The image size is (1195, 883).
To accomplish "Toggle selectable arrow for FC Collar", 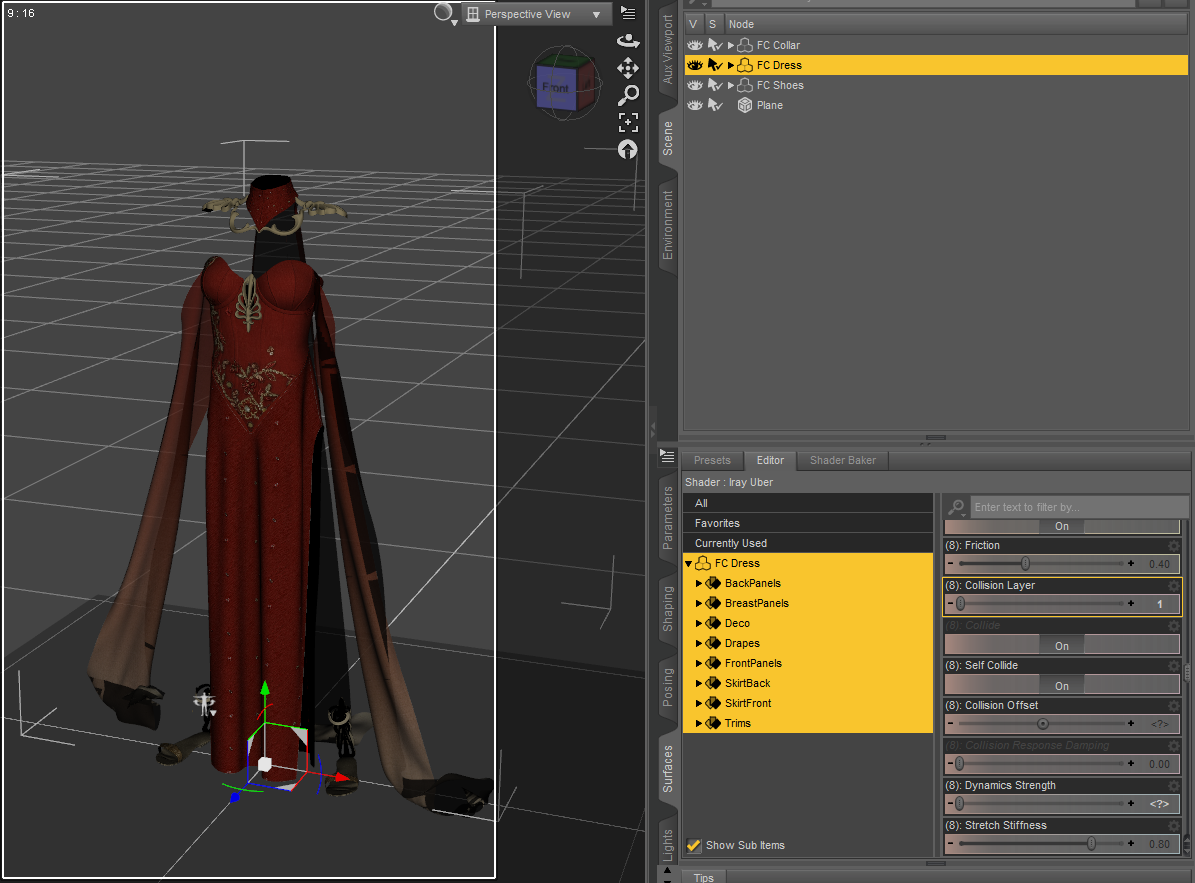I will pos(715,45).
